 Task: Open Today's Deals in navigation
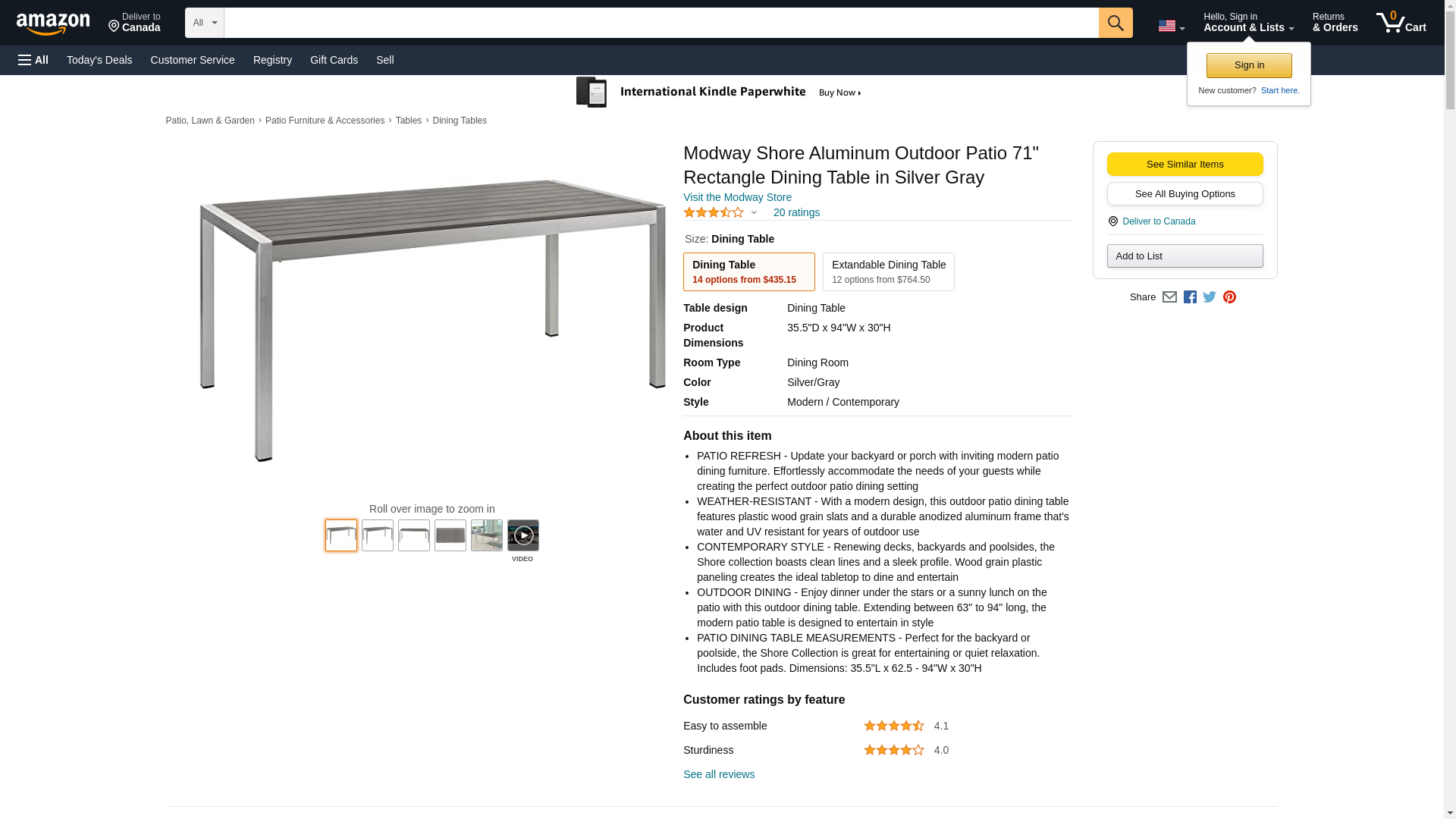tap(99, 60)
